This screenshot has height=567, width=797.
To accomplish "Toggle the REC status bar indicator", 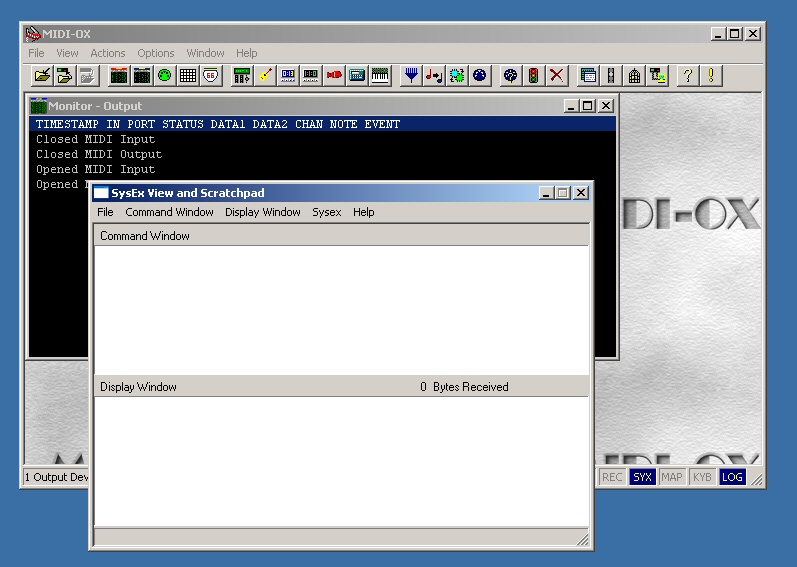I will 612,477.
